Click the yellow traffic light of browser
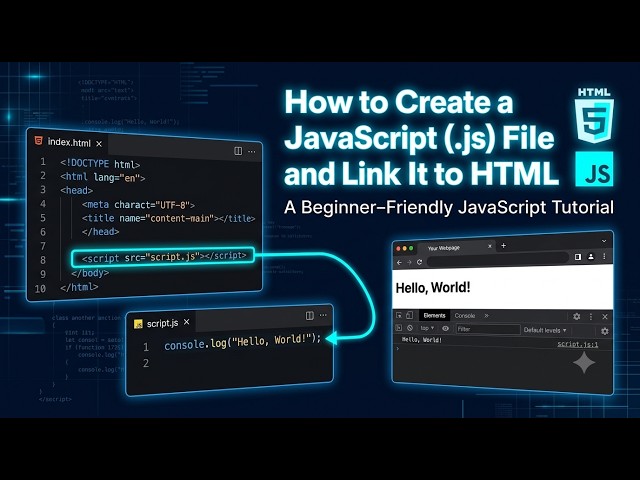640x480 pixels. point(405,248)
